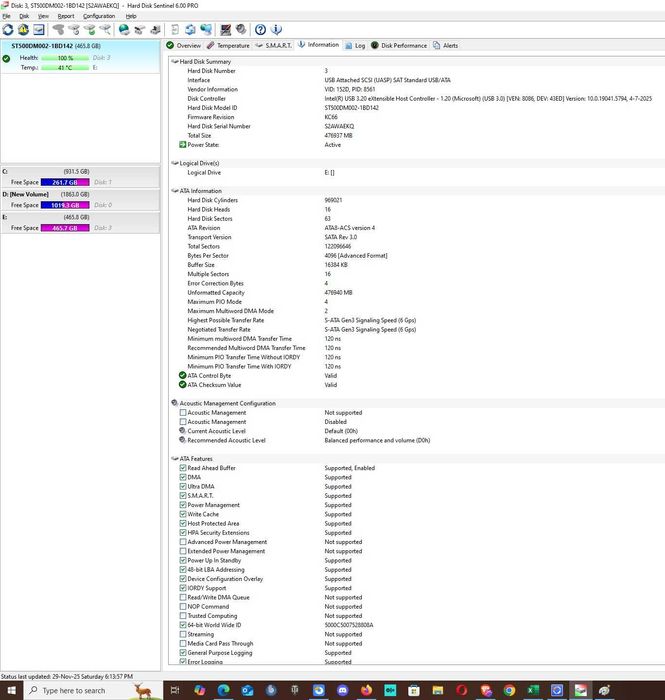Click the monitor with chart toolbar icon
The image size is (665, 700).
coord(225,30)
